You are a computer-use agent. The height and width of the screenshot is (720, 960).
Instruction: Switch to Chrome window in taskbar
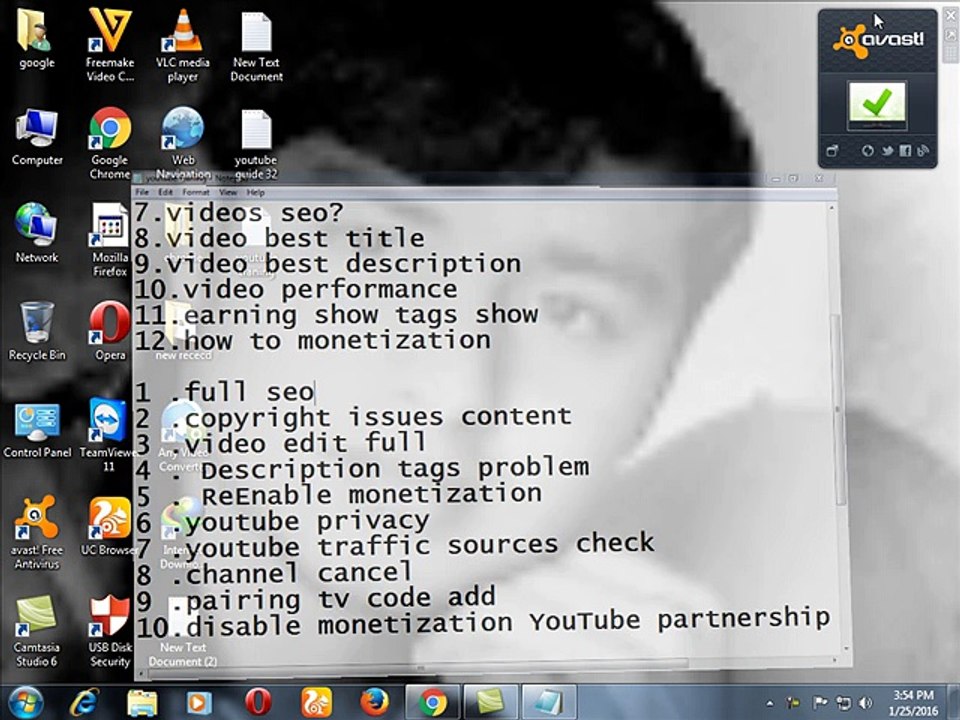432,702
